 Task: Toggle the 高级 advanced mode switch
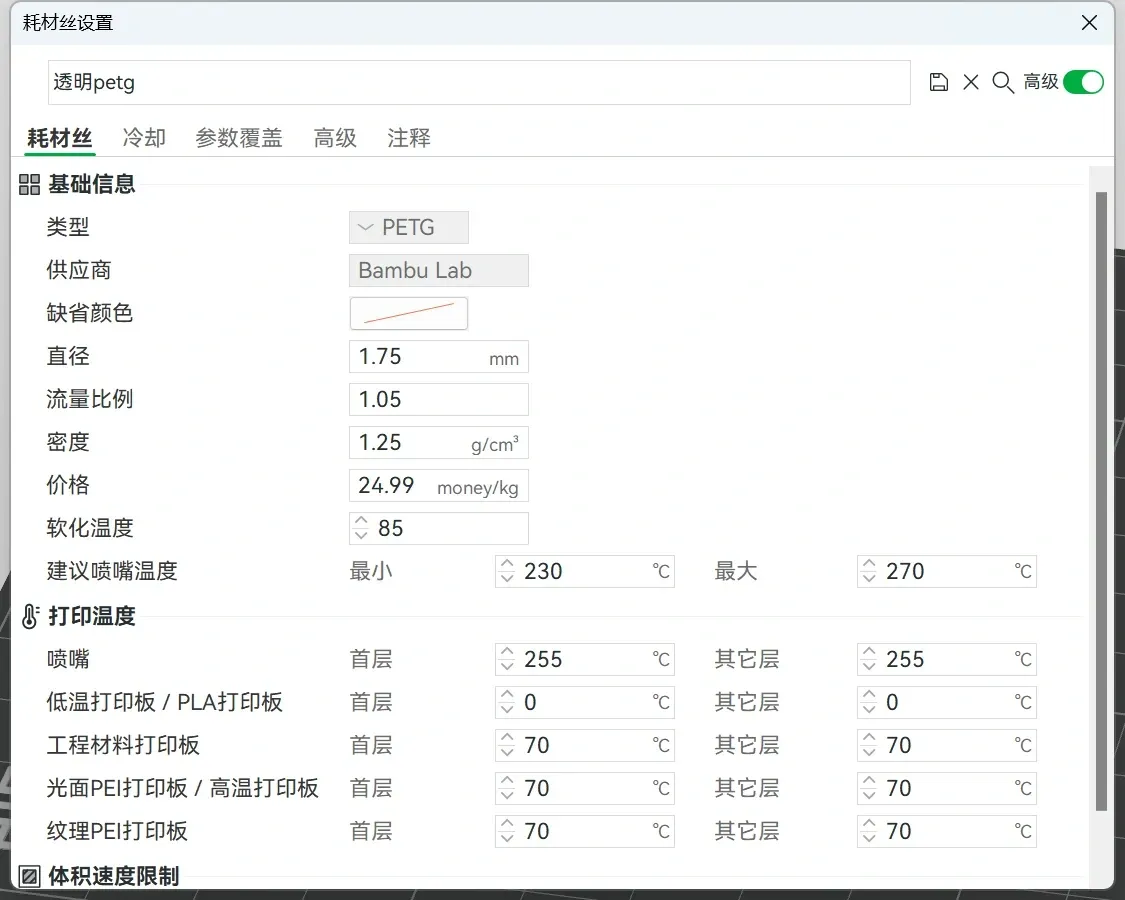[1083, 82]
